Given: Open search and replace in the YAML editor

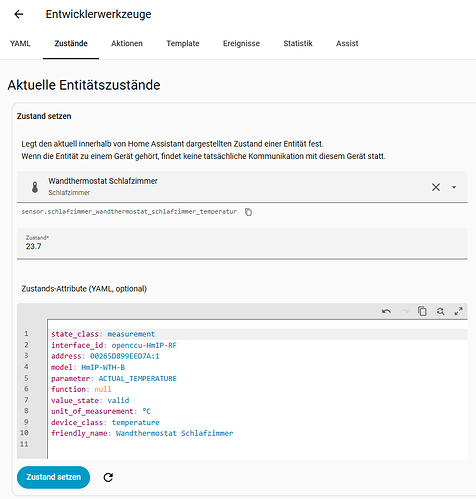Looking at the screenshot, I should coord(440,311).
